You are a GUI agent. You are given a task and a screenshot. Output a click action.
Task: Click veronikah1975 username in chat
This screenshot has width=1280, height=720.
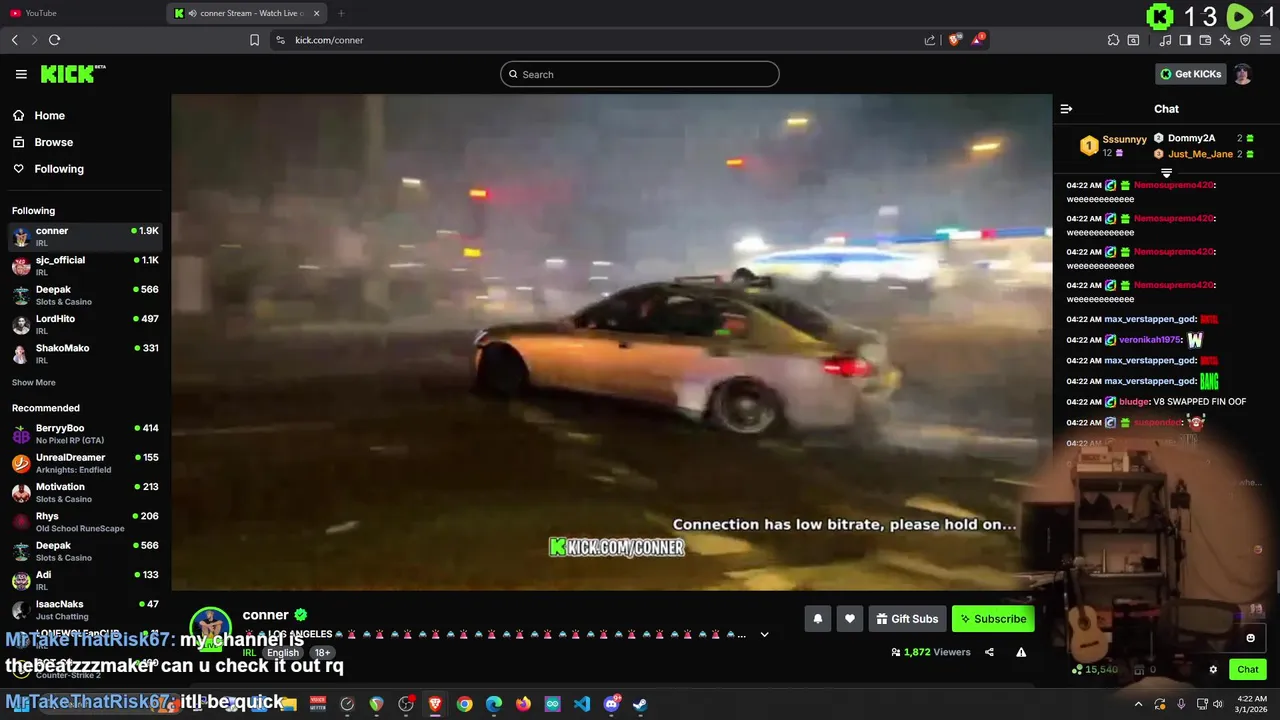(x=1150, y=340)
